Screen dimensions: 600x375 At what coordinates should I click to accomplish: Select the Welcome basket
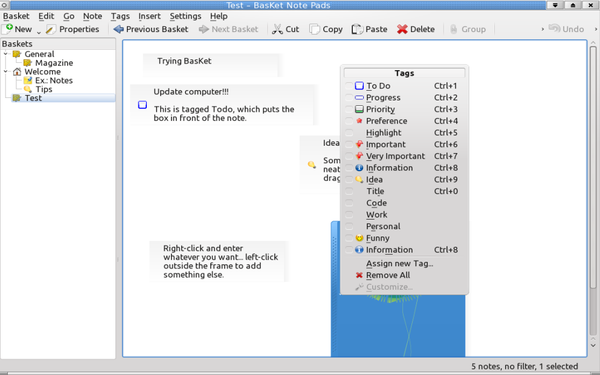42,72
